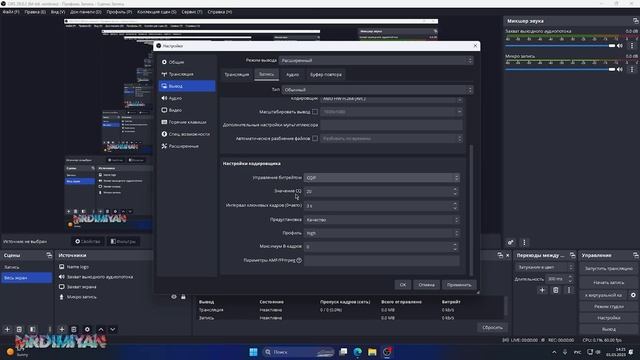Open options menu for Захват выходного аудиопотока channel

pos(632,46)
